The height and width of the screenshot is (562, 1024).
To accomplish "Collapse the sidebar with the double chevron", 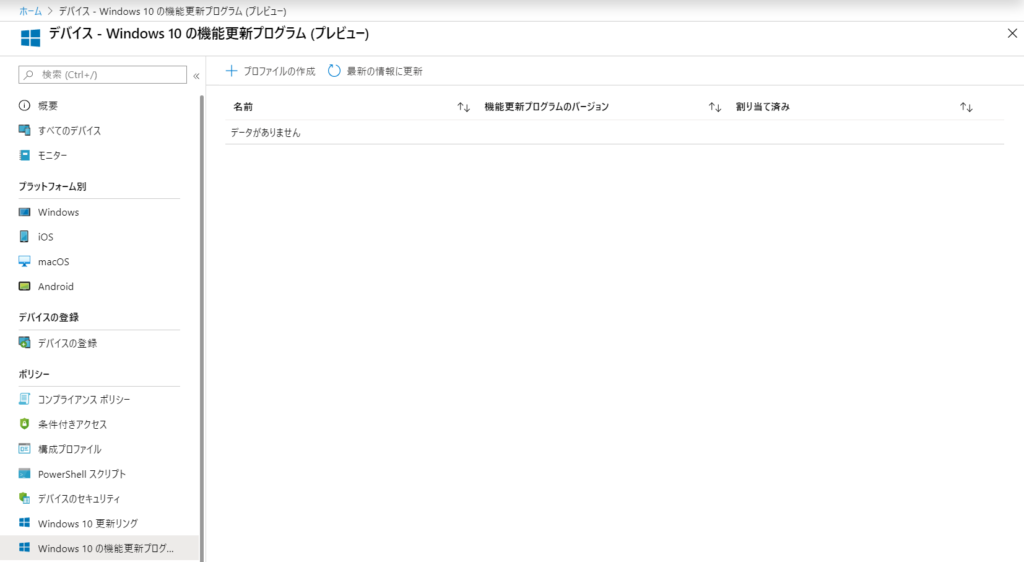I will [196, 76].
